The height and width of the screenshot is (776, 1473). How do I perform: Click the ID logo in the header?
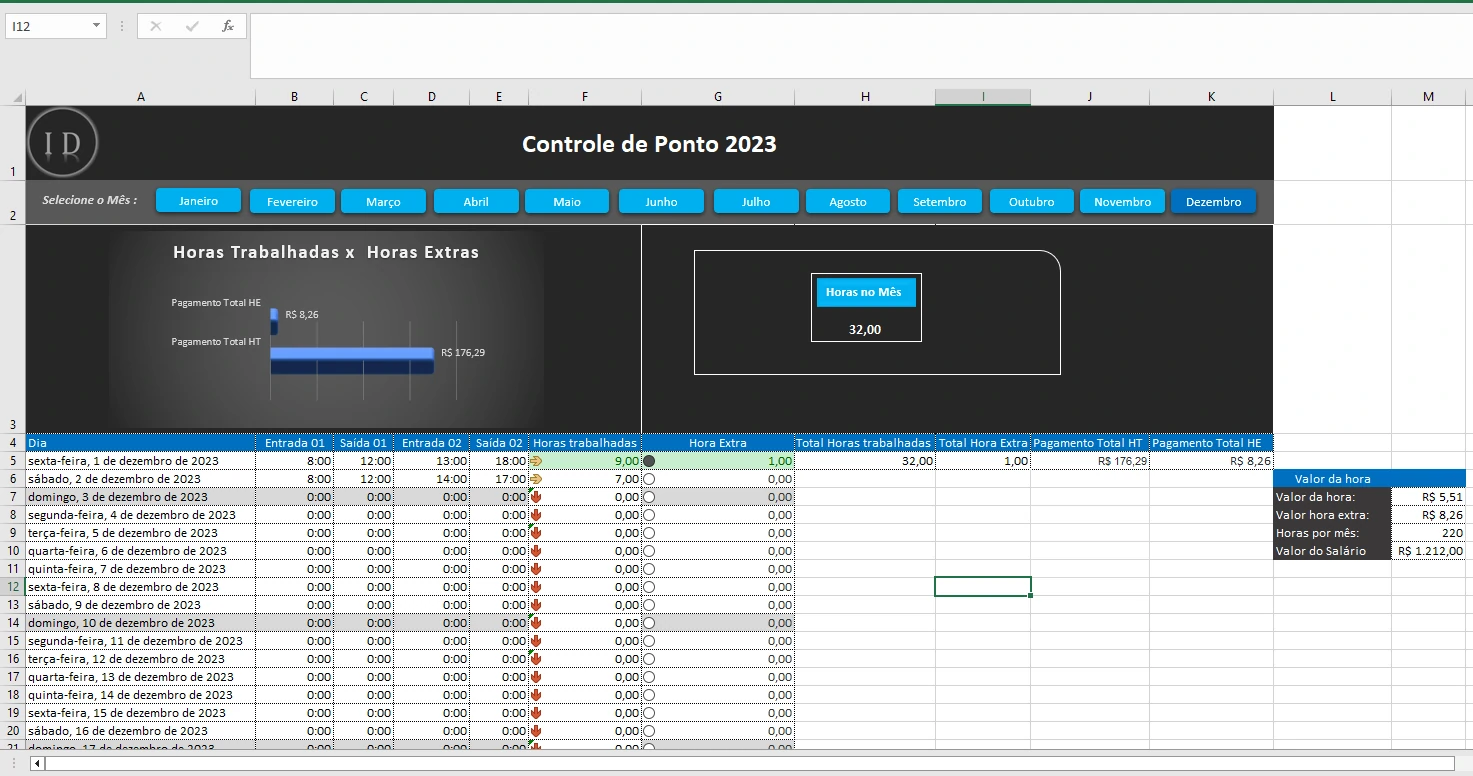point(63,143)
